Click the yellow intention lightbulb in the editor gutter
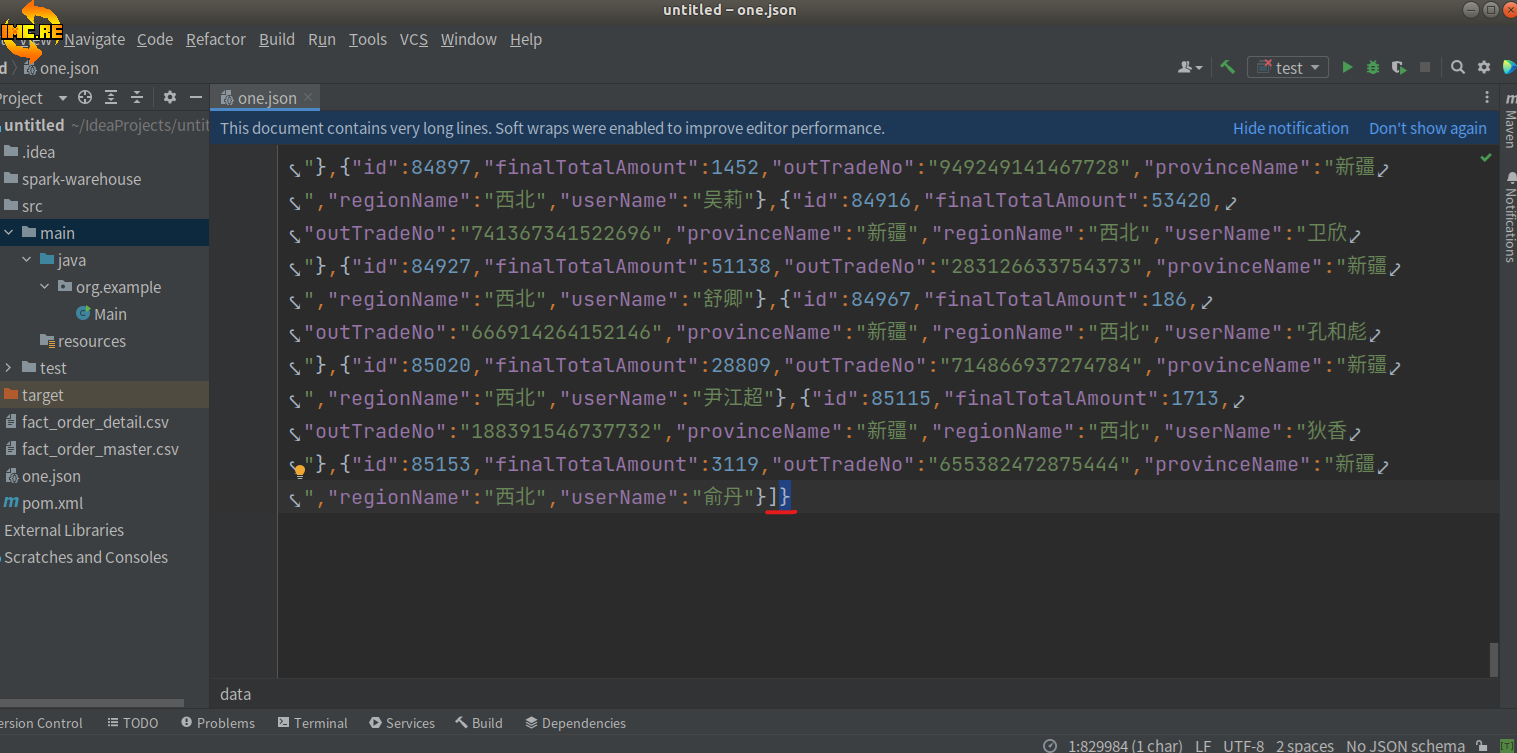The width and height of the screenshot is (1517, 753). [x=298, y=470]
